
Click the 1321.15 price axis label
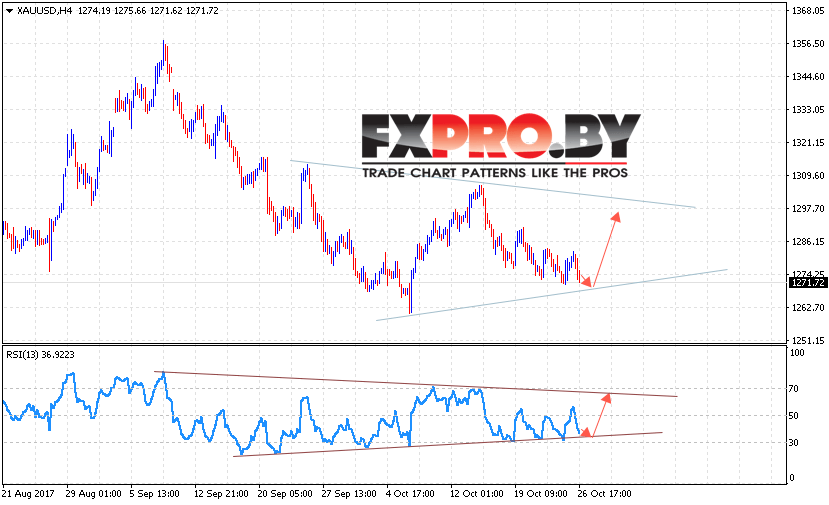(808, 142)
